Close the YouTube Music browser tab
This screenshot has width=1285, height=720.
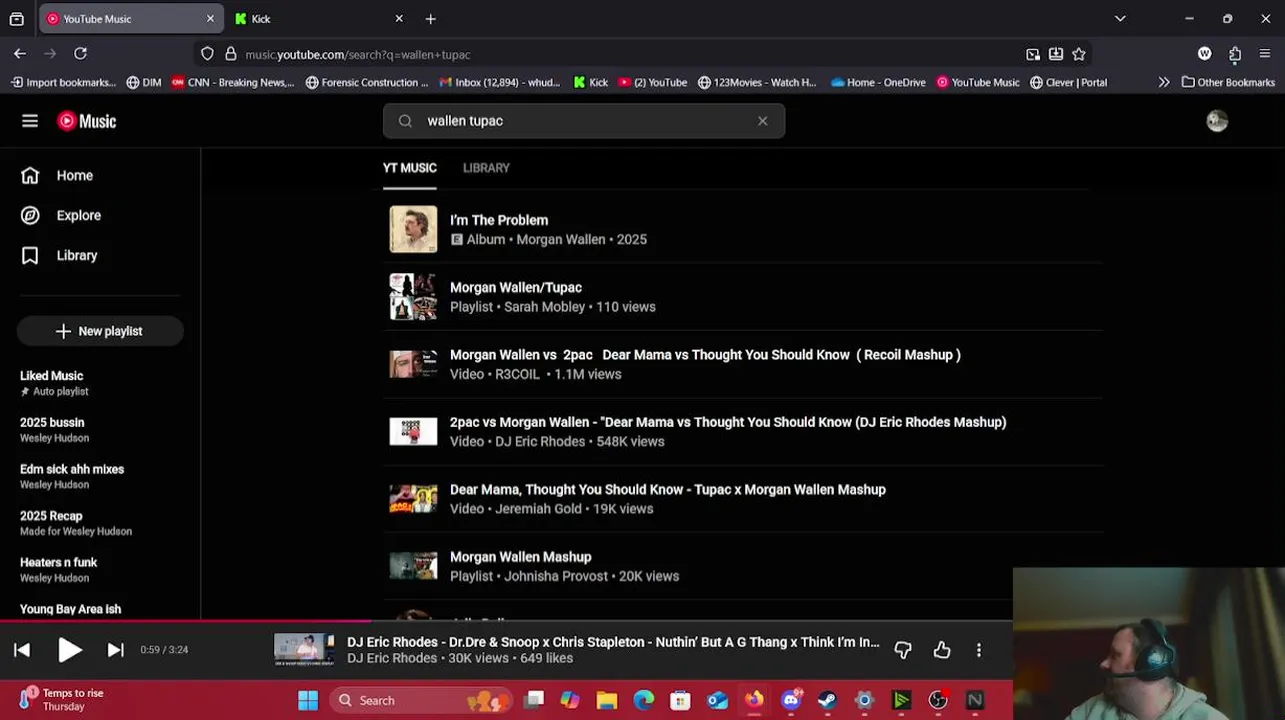coord(210,19)
